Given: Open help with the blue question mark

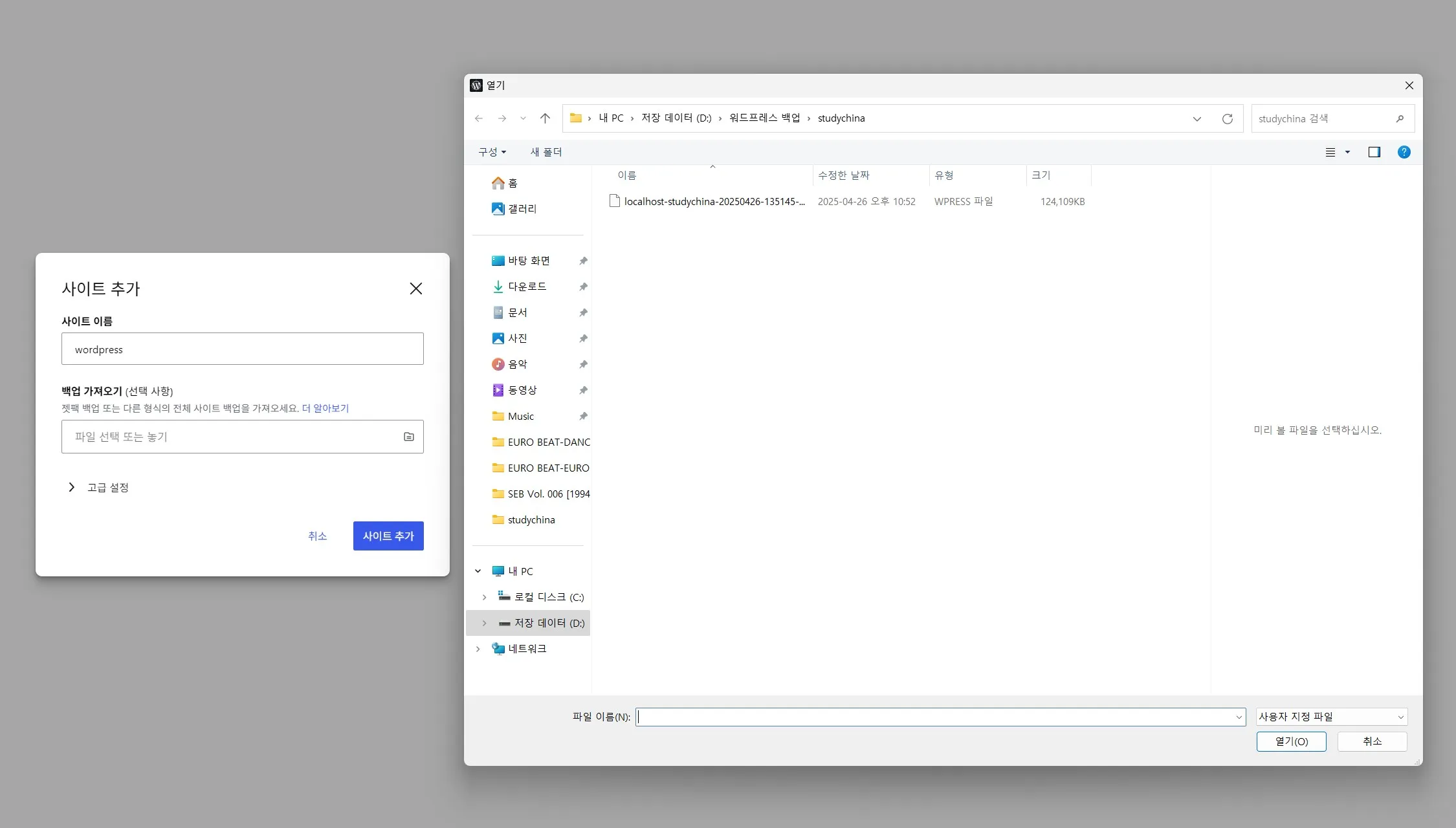Looking at the screenshot, I should (1404, 152).
